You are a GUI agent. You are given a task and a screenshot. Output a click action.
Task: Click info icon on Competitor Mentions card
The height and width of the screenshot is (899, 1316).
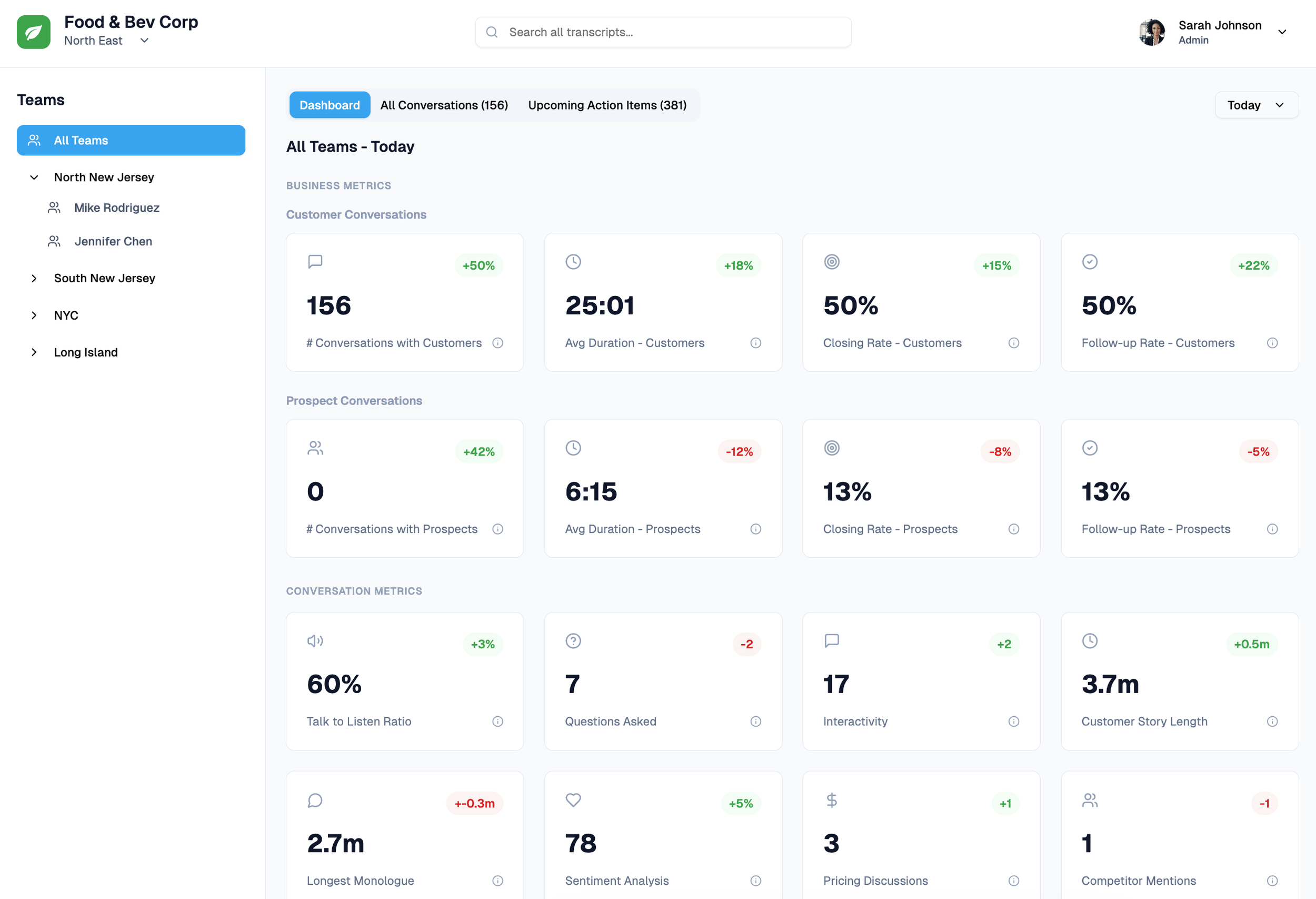click(1272, 881)
